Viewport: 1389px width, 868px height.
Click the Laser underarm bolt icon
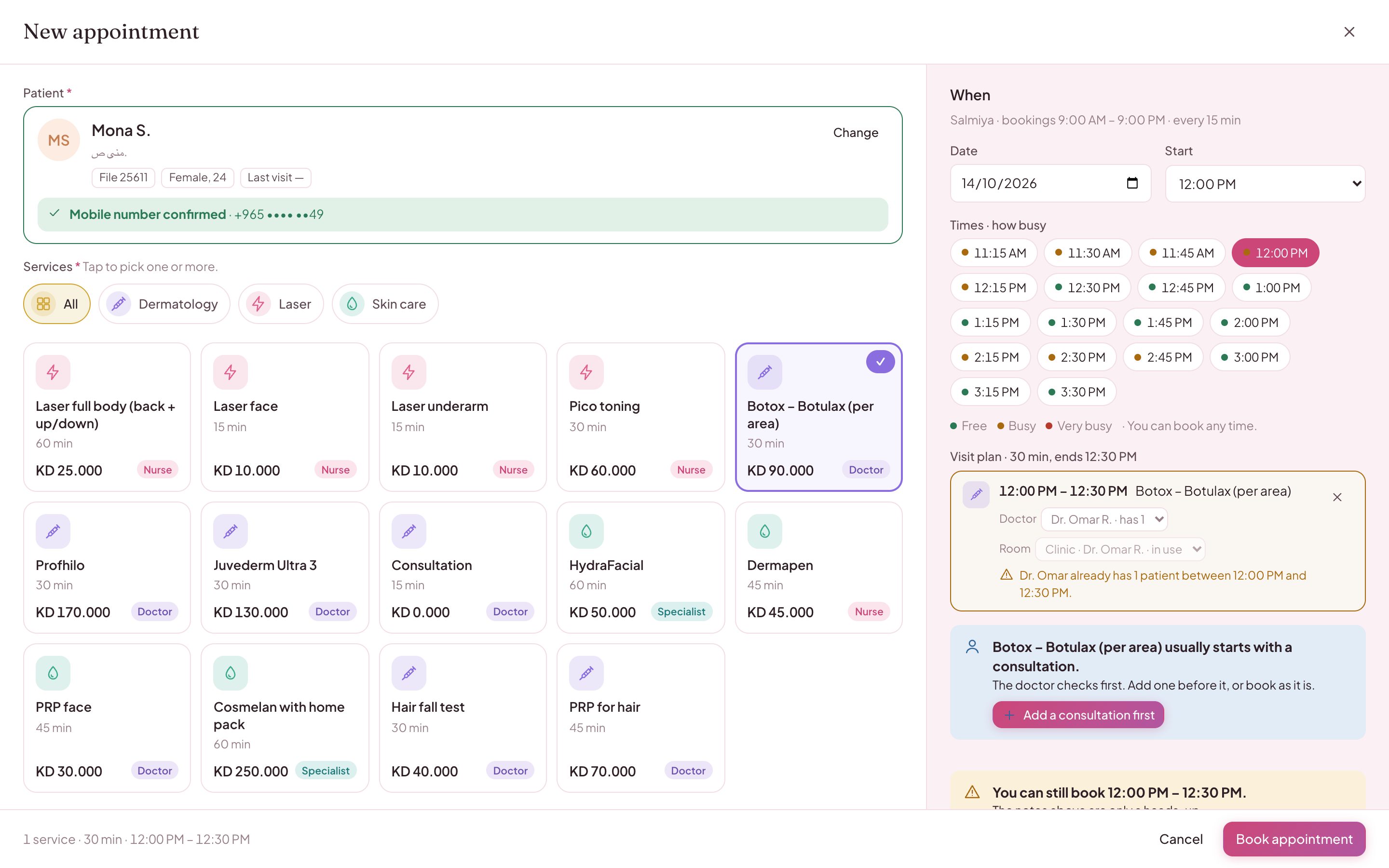tap(409, 372)
